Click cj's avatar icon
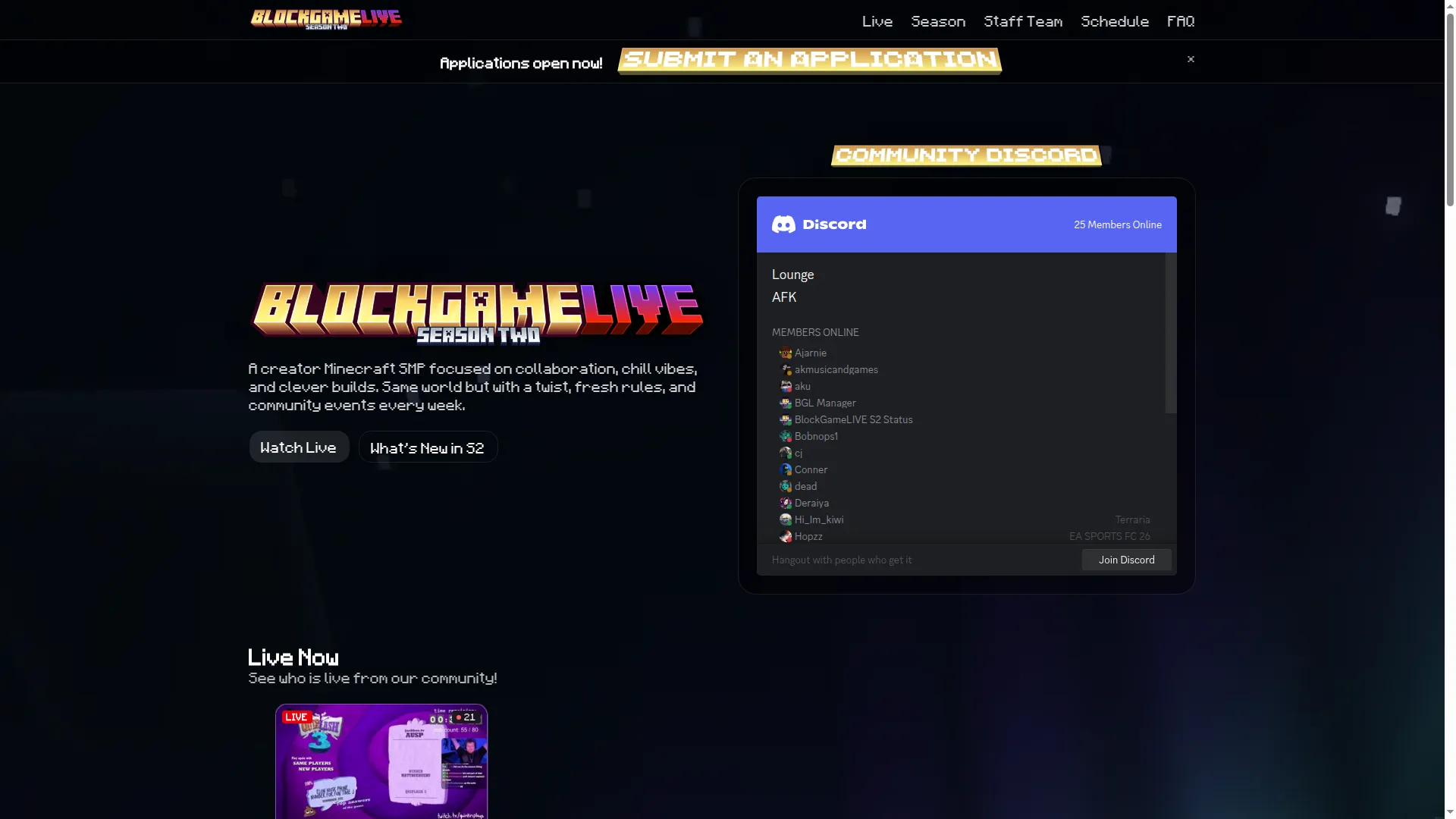 [x=786, y=453]
